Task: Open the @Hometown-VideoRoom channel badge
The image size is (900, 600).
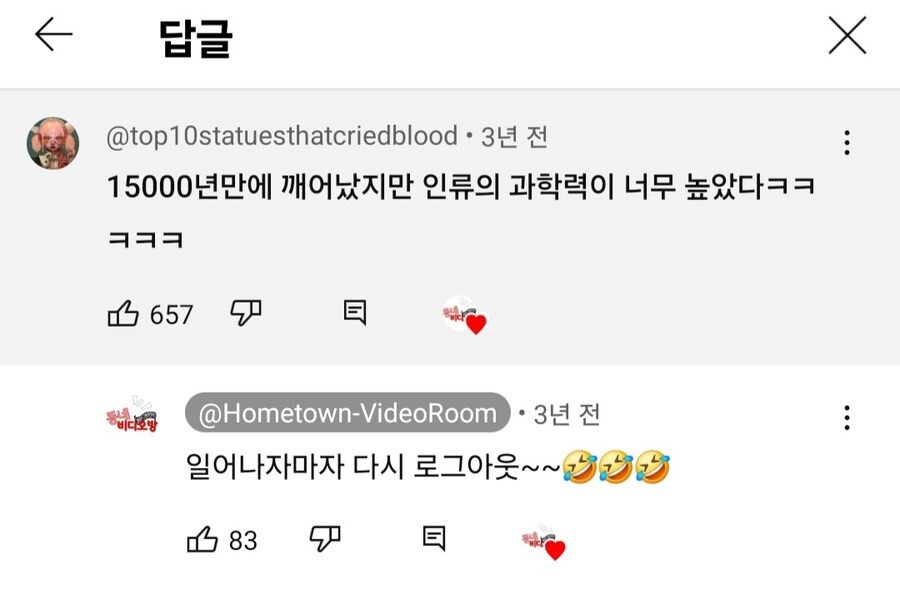Action: coord(348,413)
